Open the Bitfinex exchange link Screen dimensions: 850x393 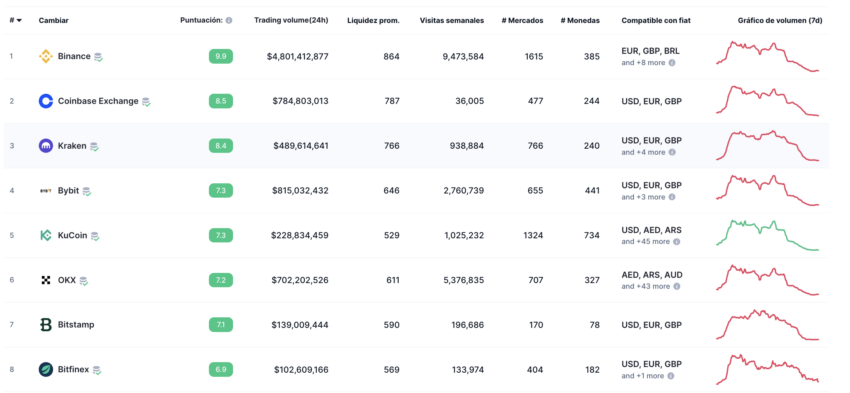point(74,370)
